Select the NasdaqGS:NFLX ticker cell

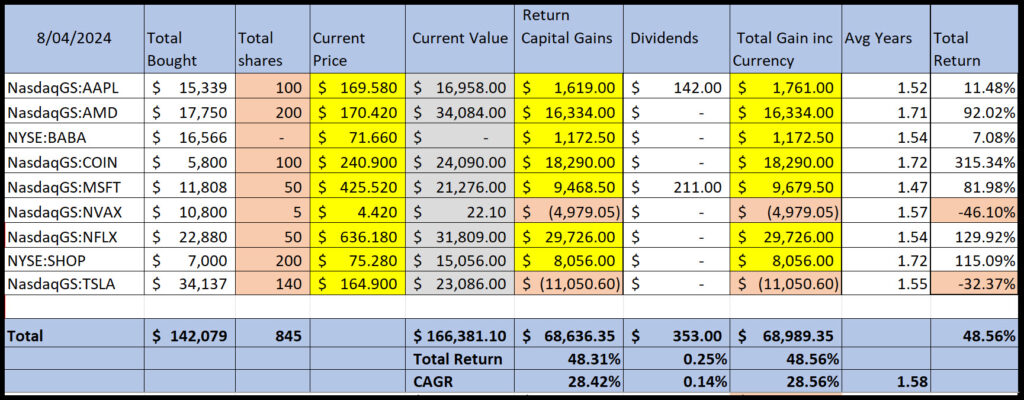pos(74,237)
